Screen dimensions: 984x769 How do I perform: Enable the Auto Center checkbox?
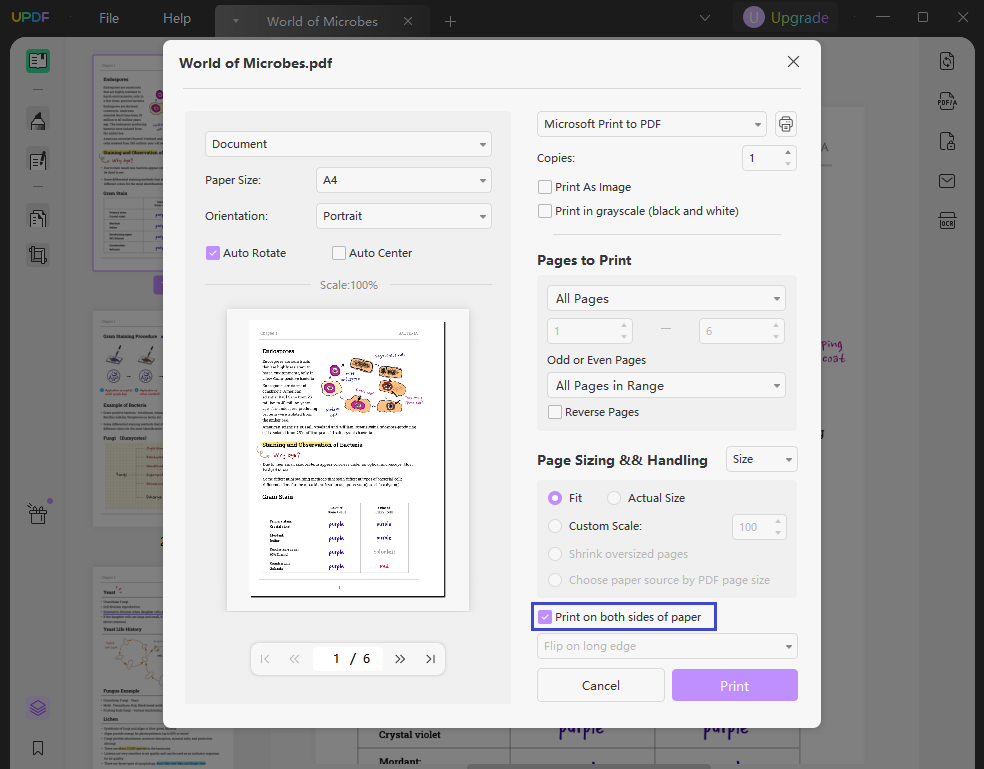(339, 253)
